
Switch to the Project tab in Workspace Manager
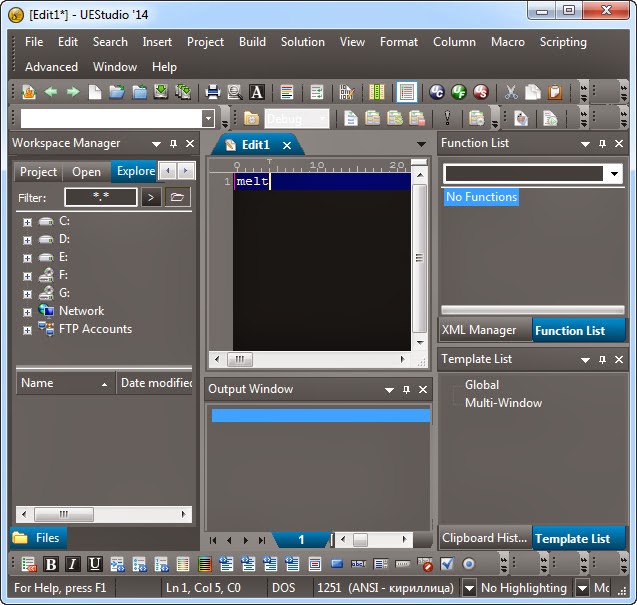tap(38, 172)
